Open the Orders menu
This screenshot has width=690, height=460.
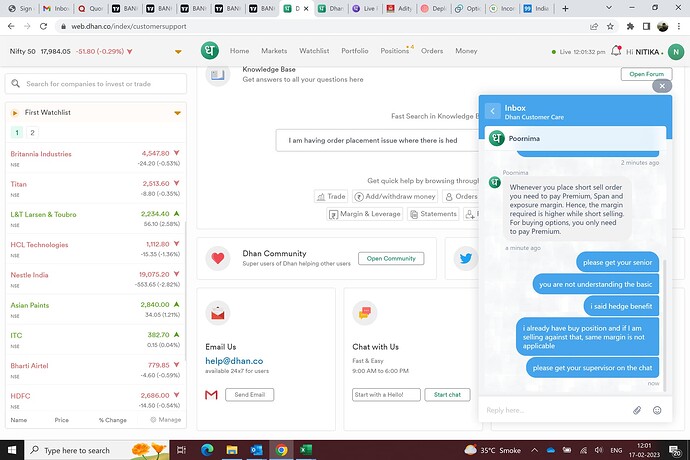(432, 51)
